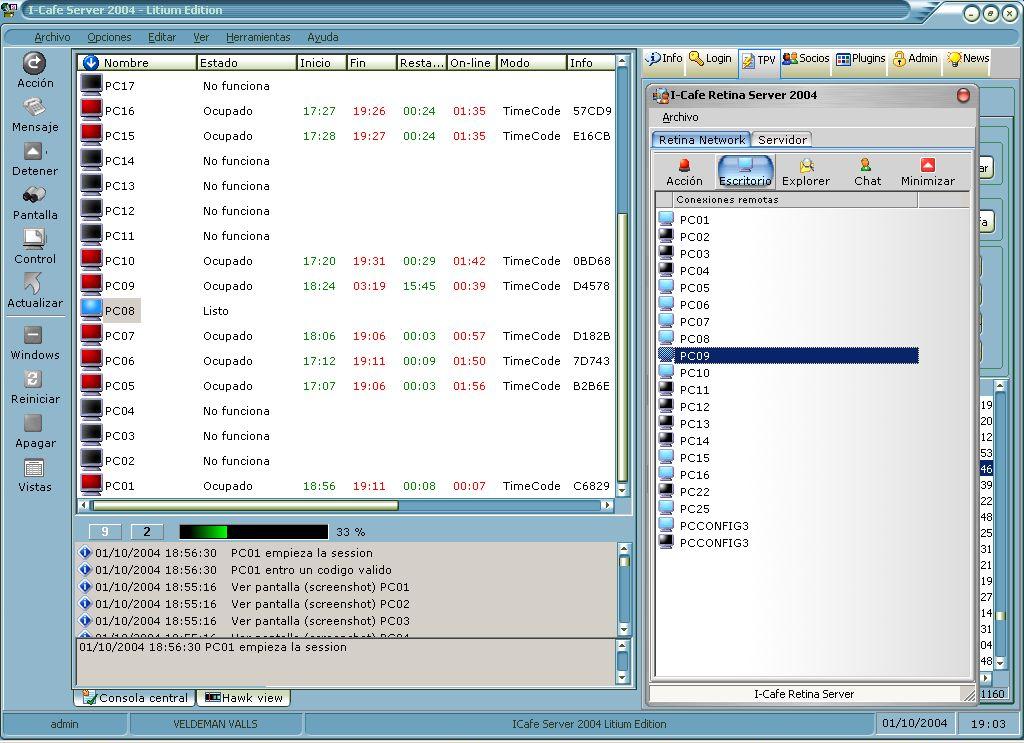Image resolution: width=1024 pixels, height=743 pixels.
Task: Open the Herramientas menu
Action: tap(258, 37)
